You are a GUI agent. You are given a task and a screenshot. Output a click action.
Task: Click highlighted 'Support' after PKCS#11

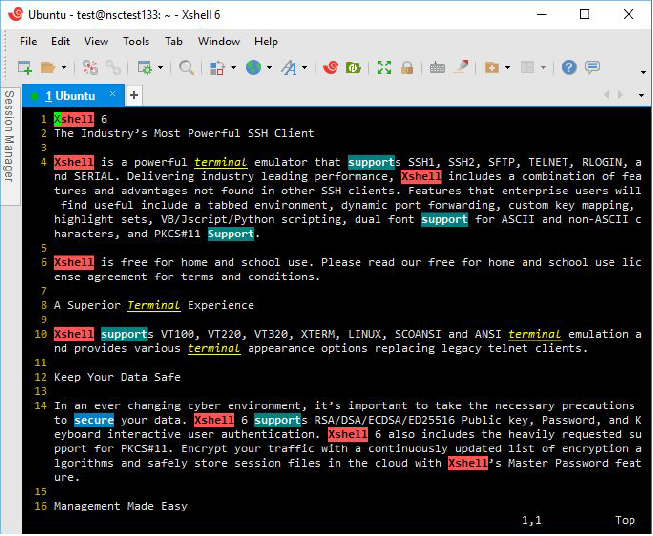[x=231, y=234]
